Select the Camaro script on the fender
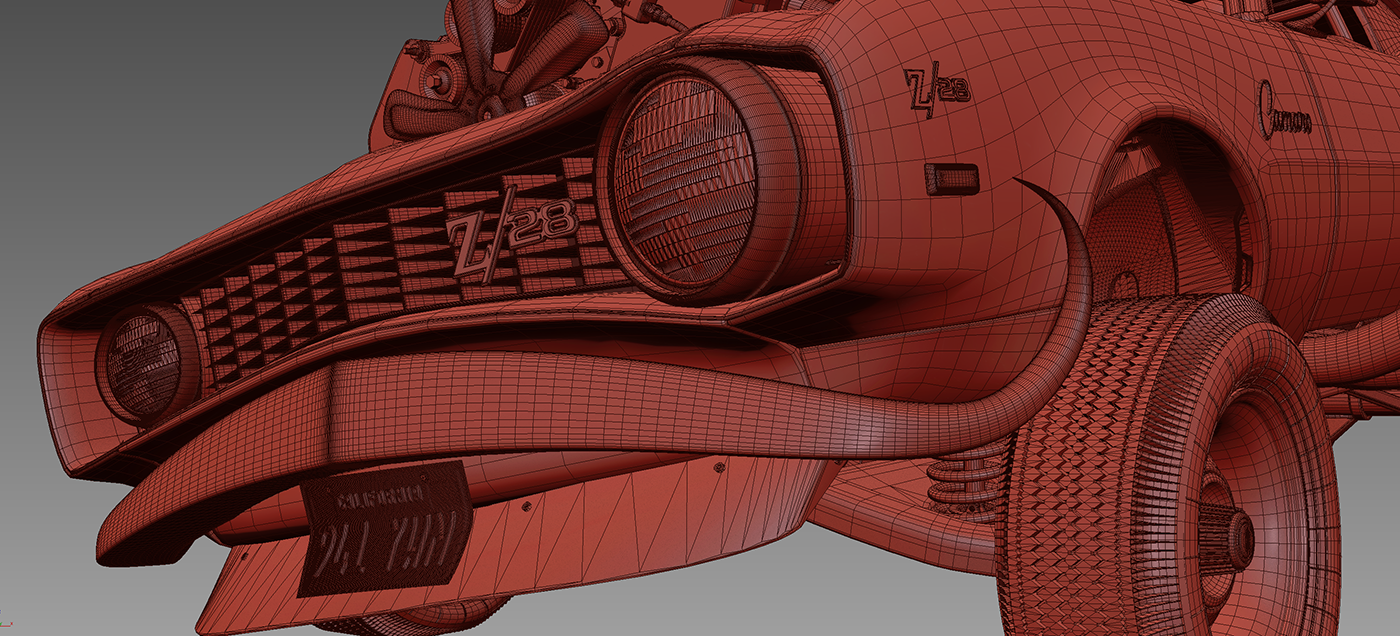 (x=1284, y=109)
